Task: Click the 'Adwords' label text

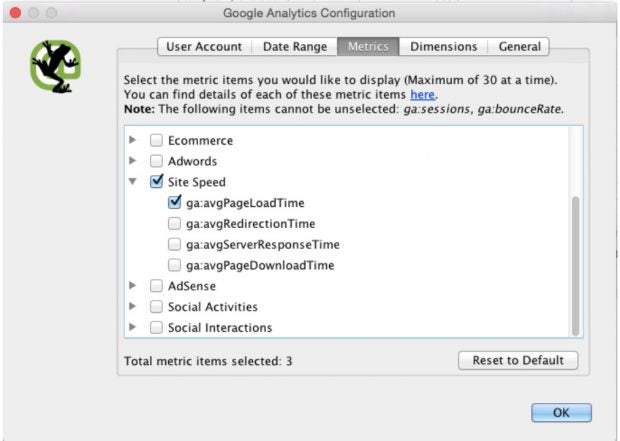Action: point(193,161)
